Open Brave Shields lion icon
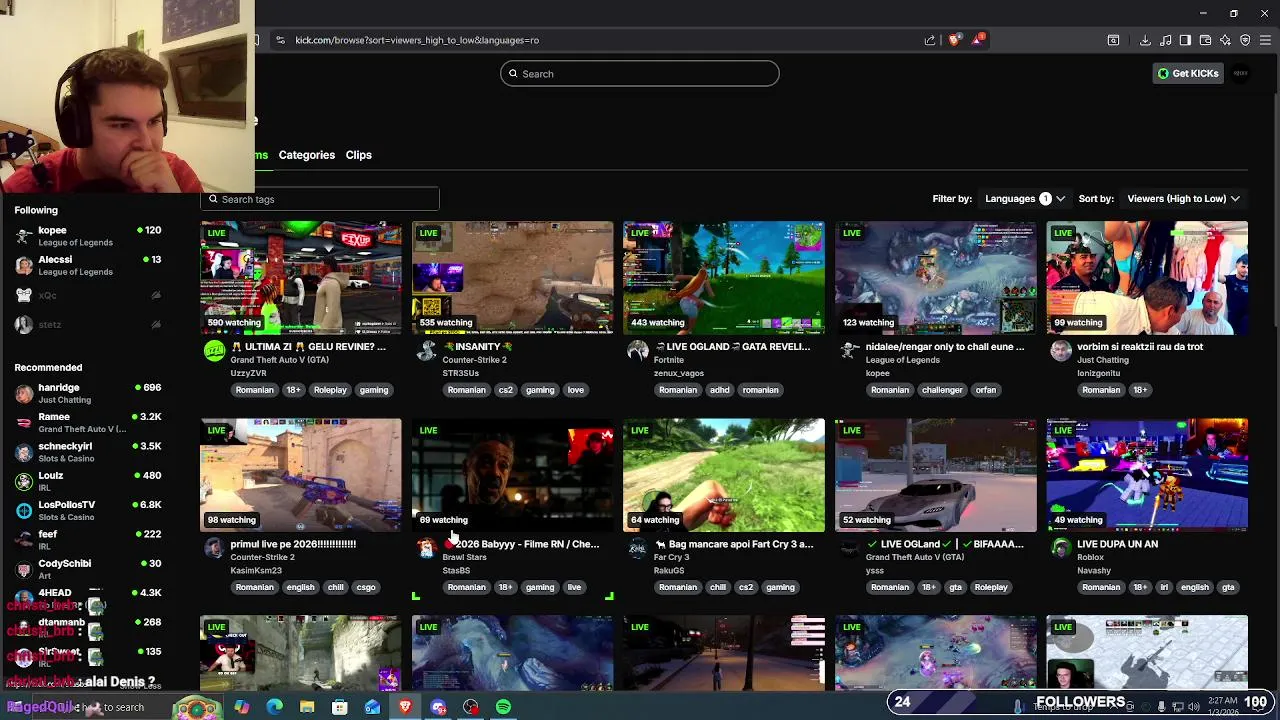 pos(955,40)
